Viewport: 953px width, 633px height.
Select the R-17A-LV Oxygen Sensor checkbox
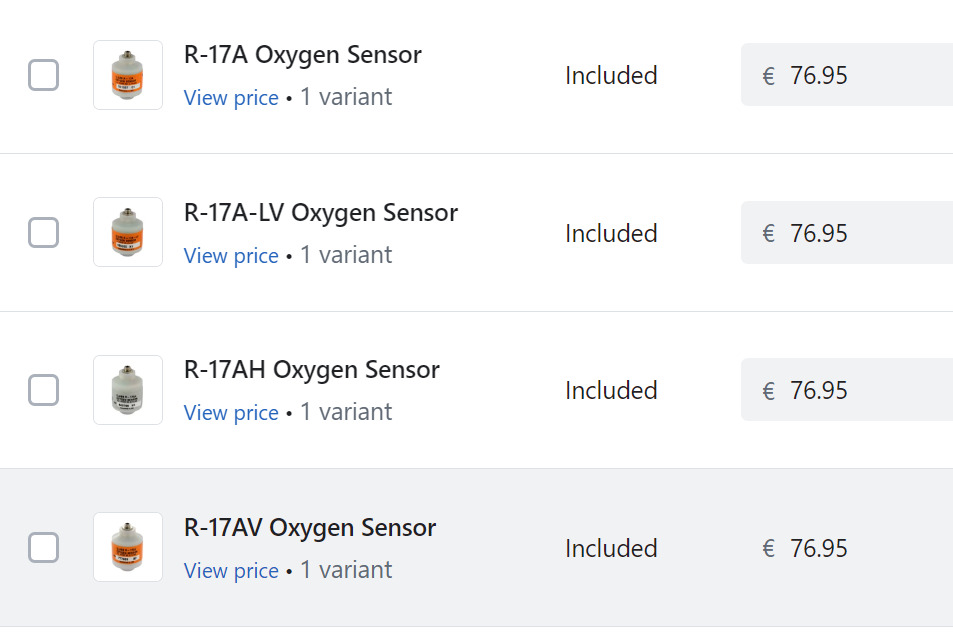(x=43, y=233)
